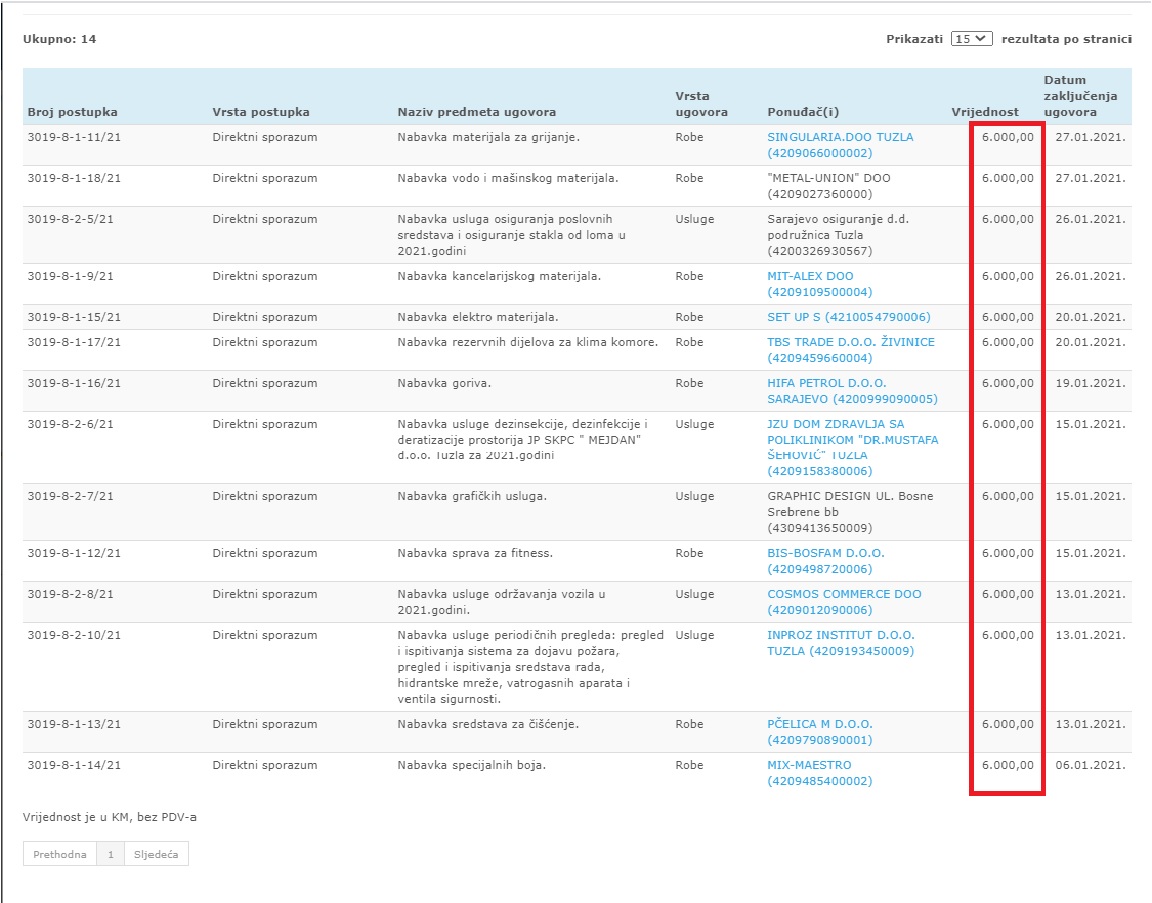1152x903 pixels.
Task: Open the results-per-page dropdown showing 15
Action: pos(971,39)
